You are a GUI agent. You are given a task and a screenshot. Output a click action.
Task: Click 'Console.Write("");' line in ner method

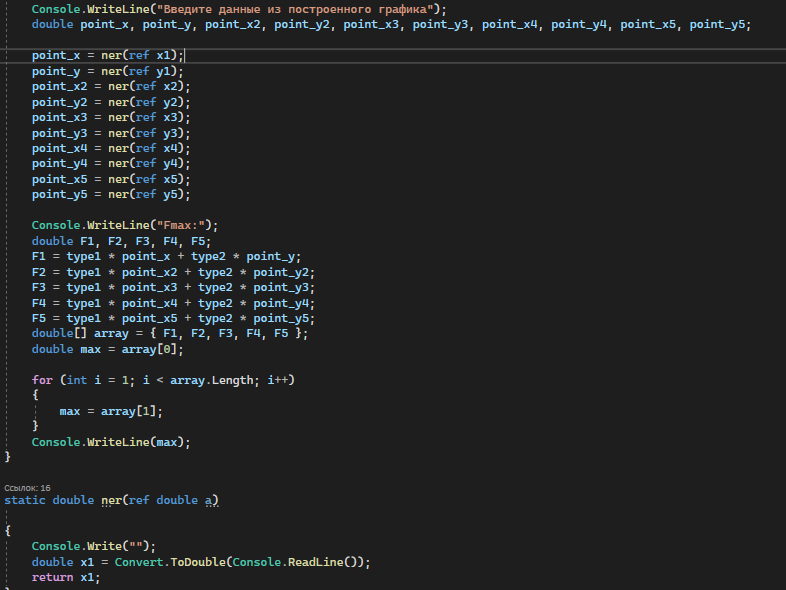pyautogui.click(x=94, y=546)
